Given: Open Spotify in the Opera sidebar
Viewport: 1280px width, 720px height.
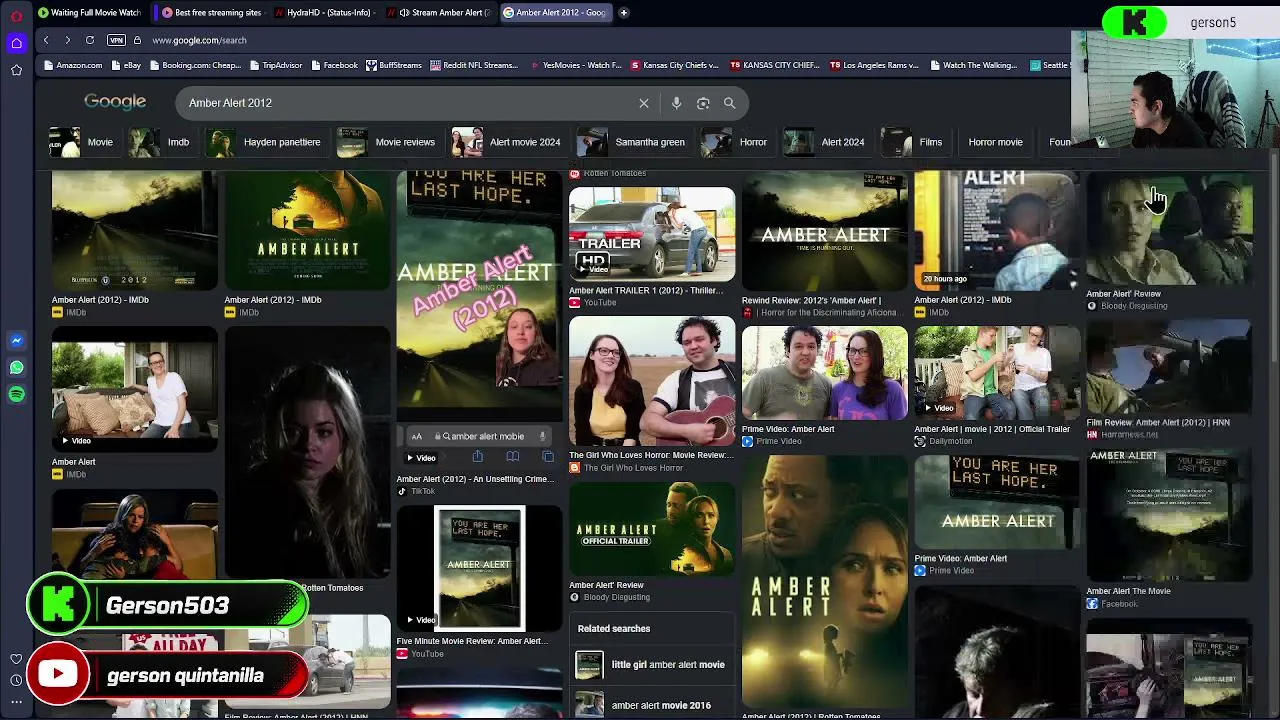Looking at the screenshot, I should click(x=16, y=394).
